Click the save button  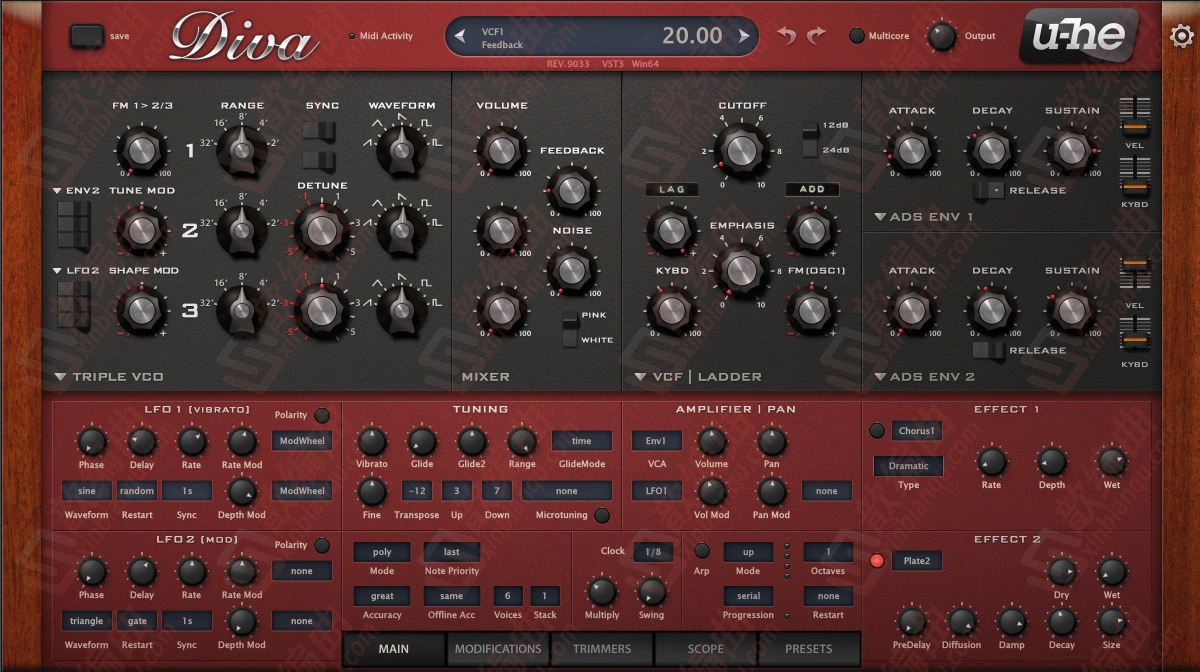pyautogui.click(x=87, y=36)
